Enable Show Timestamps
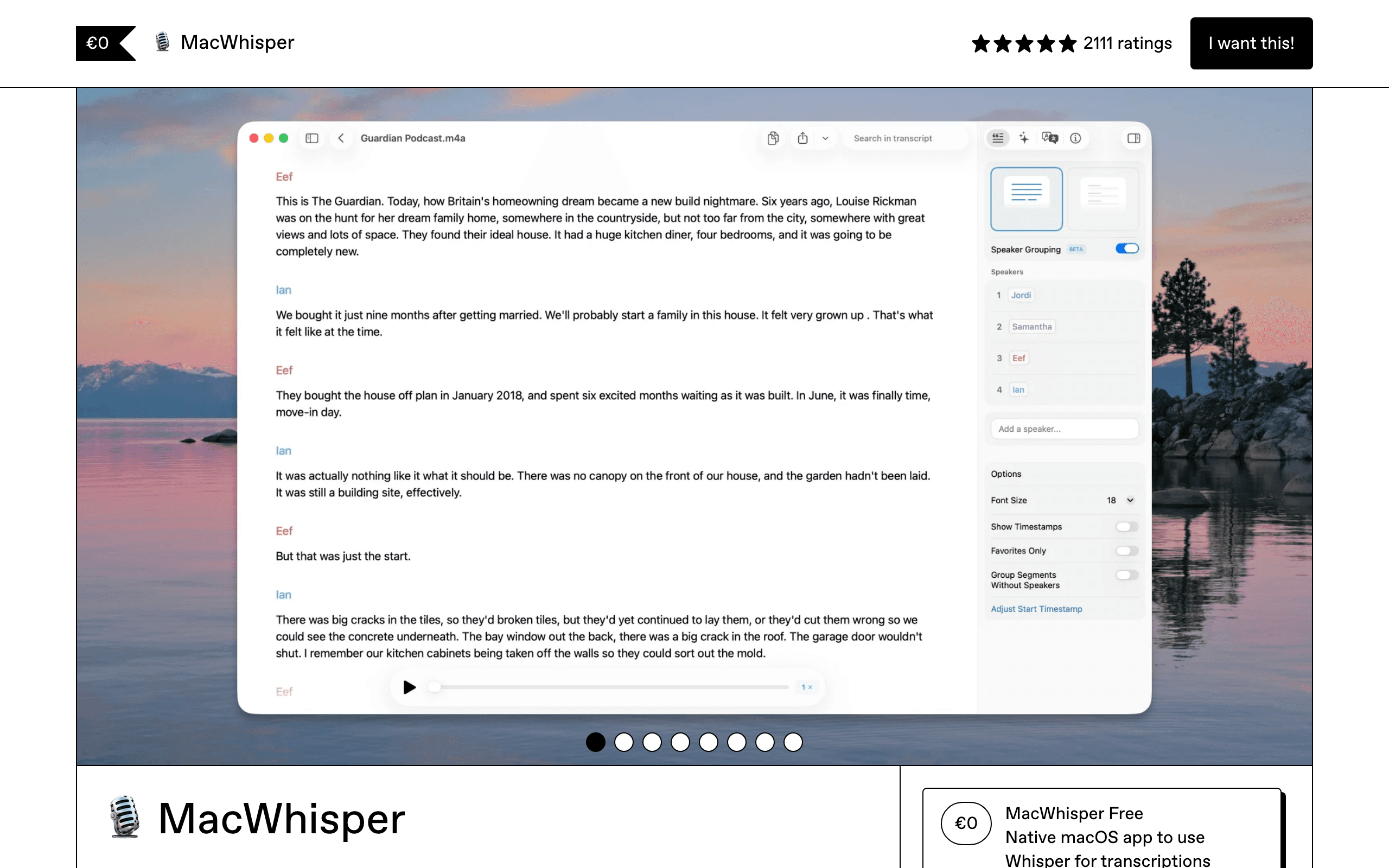 (1127, 526)
